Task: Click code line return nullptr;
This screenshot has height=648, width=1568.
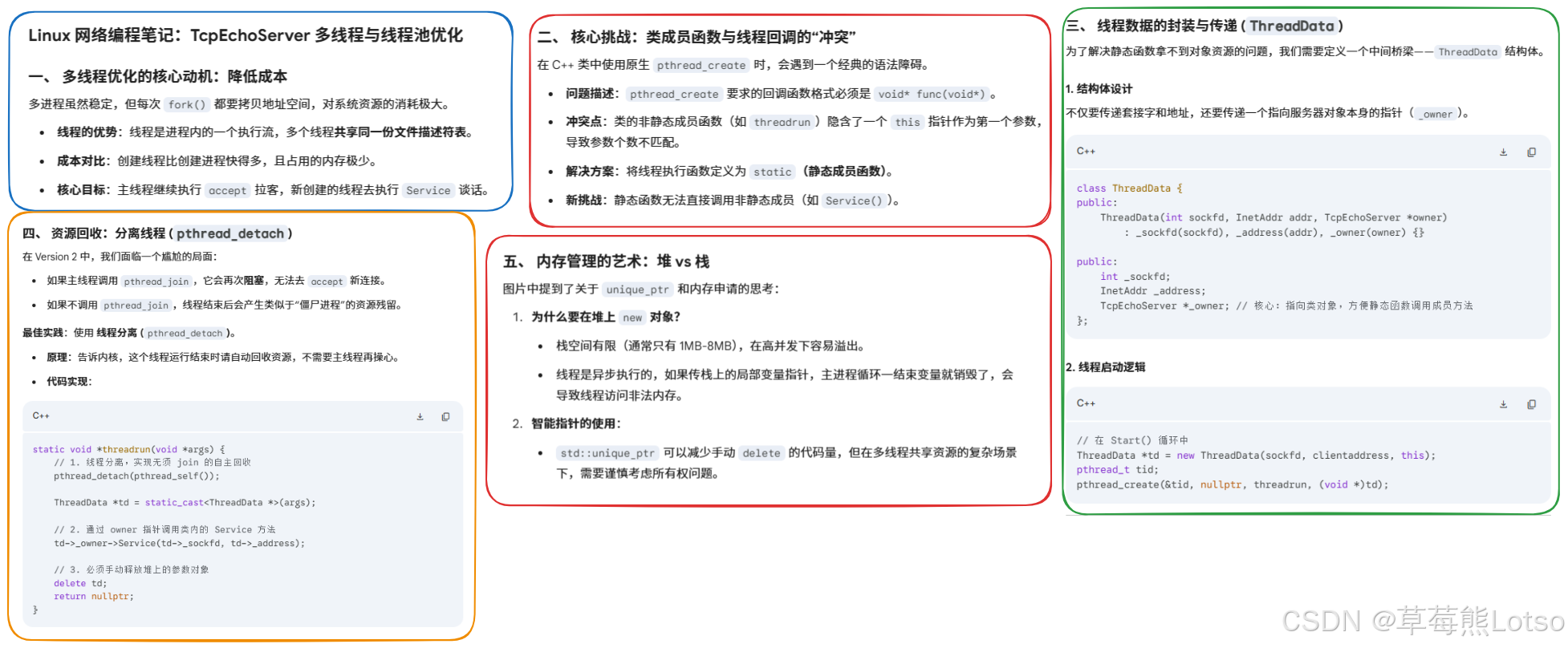Action: (94, 597)
